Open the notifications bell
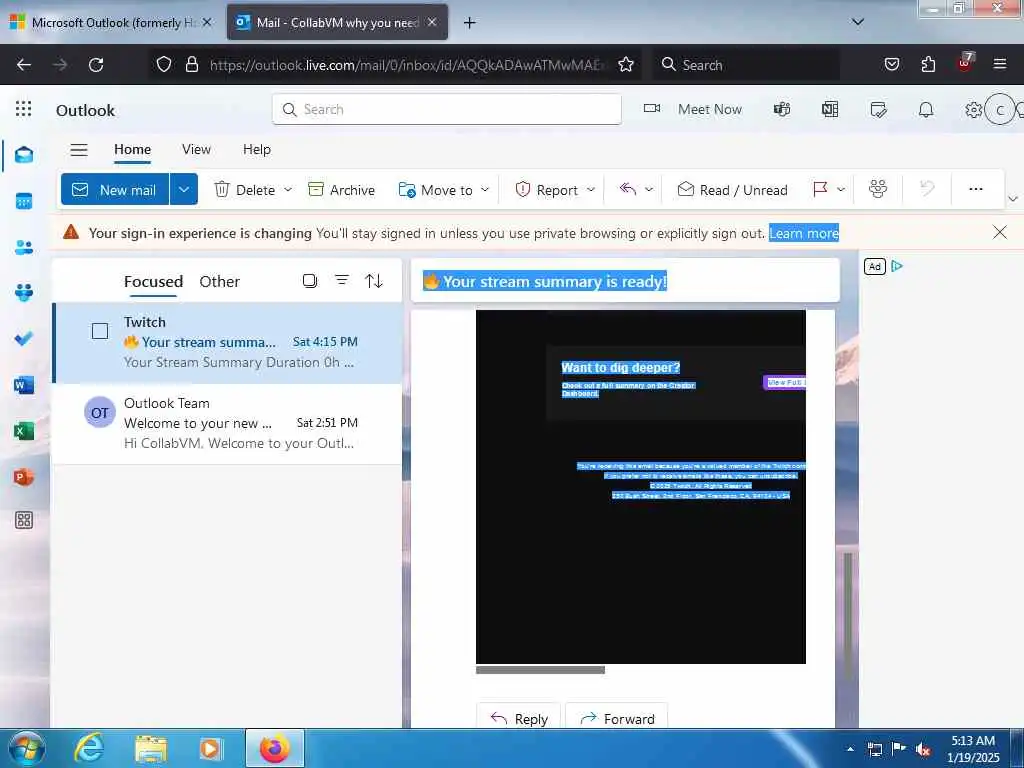1024x768 pixels. click(x=926, y=109)
